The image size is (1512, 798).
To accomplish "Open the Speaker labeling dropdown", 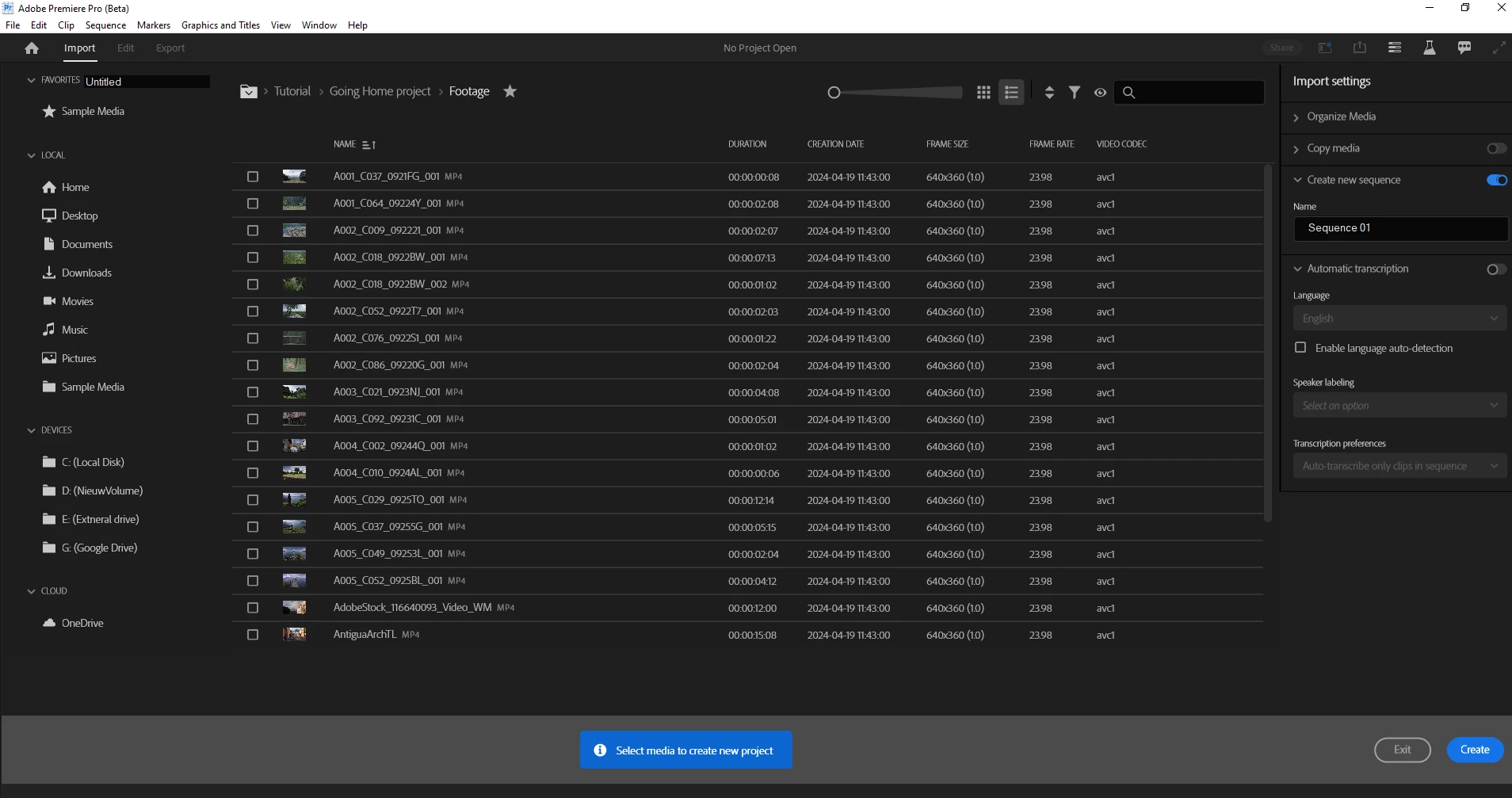I will (x=1399, y=406).
